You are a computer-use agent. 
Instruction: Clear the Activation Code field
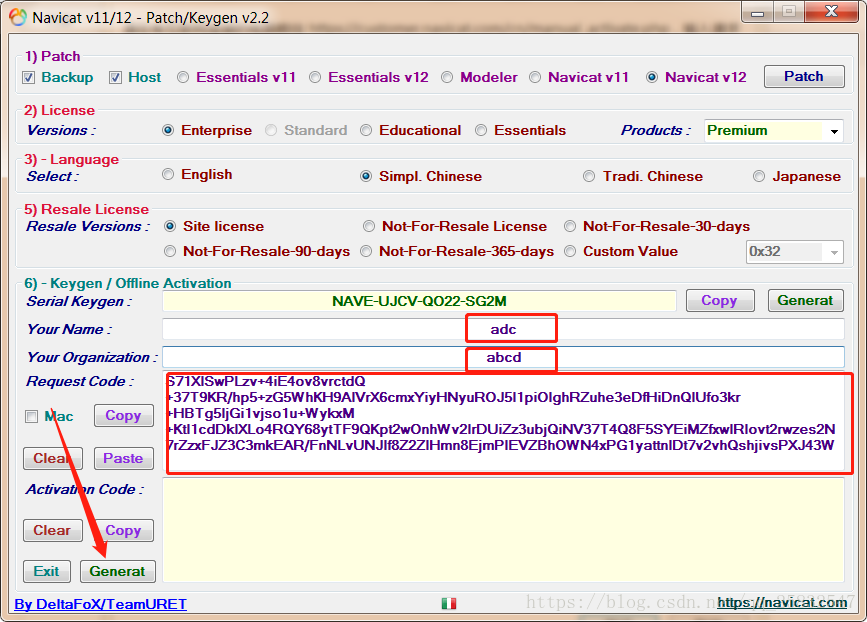coord(53,530)
